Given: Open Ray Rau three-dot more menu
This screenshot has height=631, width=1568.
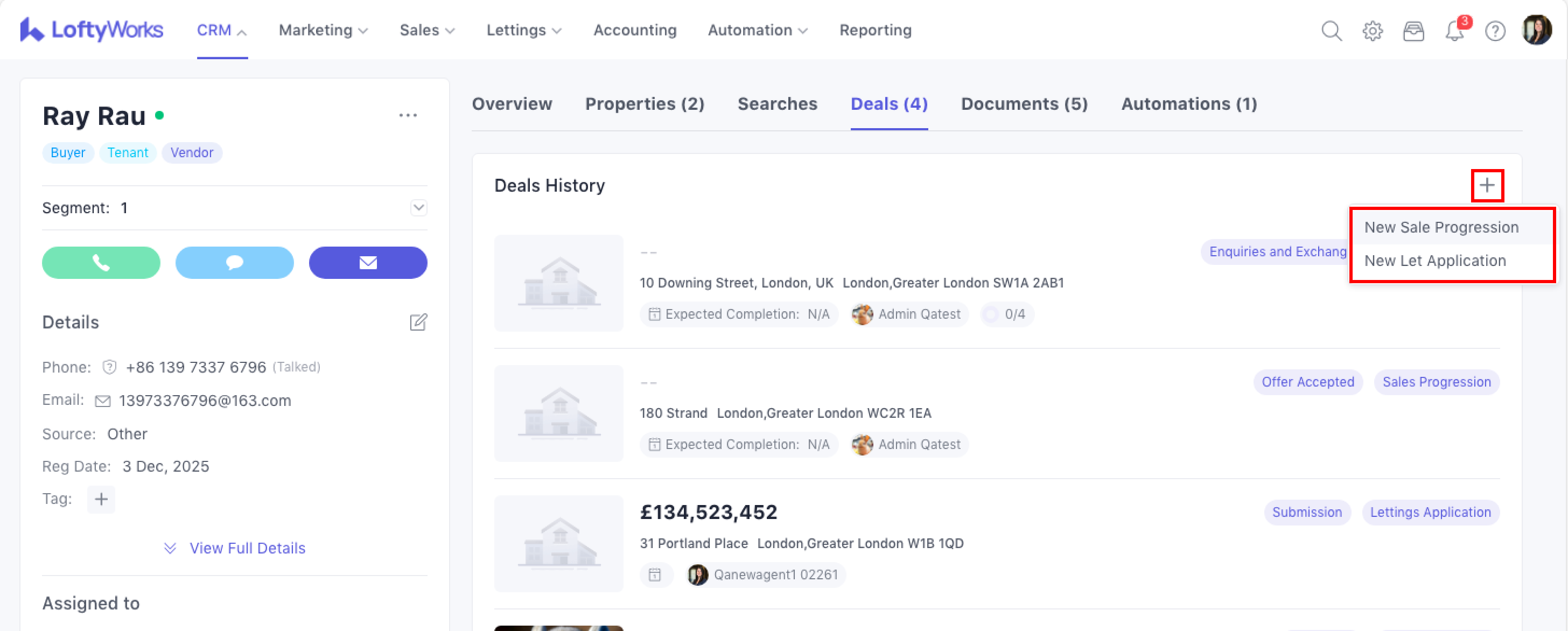Looking at the screenshot, I should (x=408, y=116).
